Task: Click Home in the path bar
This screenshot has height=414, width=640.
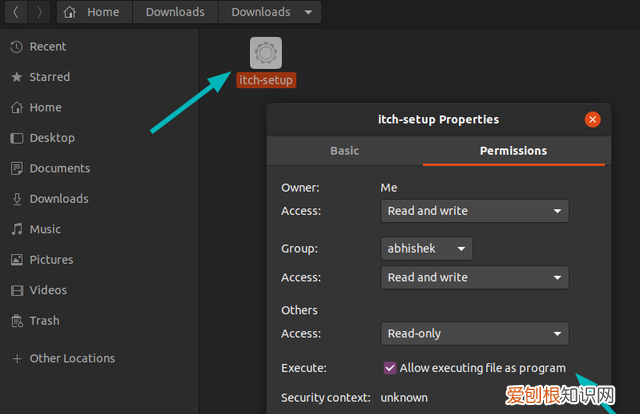Action: 95,12
